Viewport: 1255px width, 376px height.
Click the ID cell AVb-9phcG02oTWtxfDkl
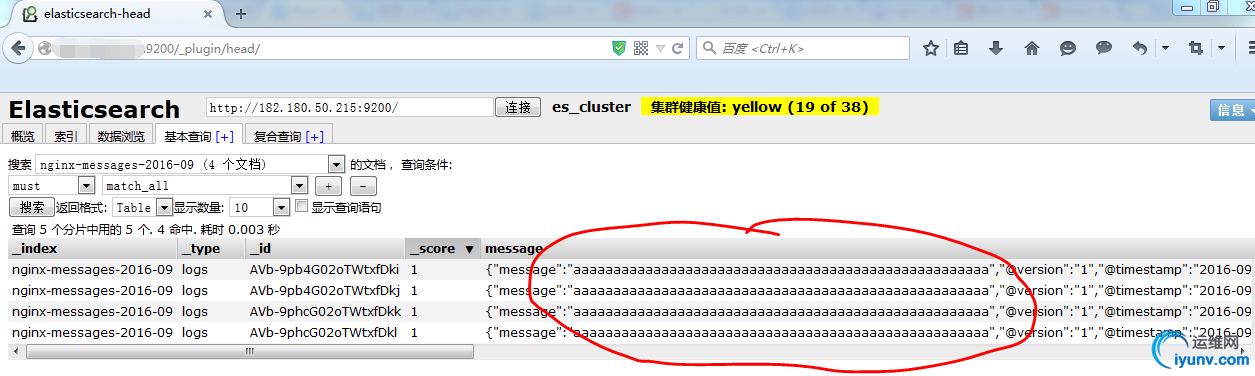click(x=324, y=332)
